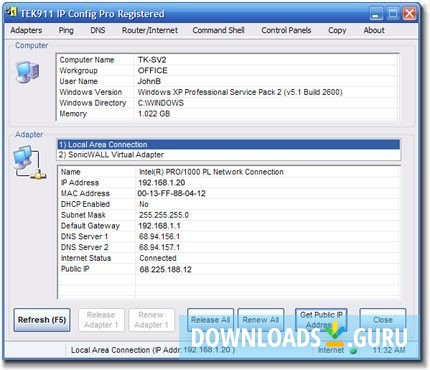
Task: Click the Intel(R) PRO/1000 PL adapter name
Action: tap(211, 172)
